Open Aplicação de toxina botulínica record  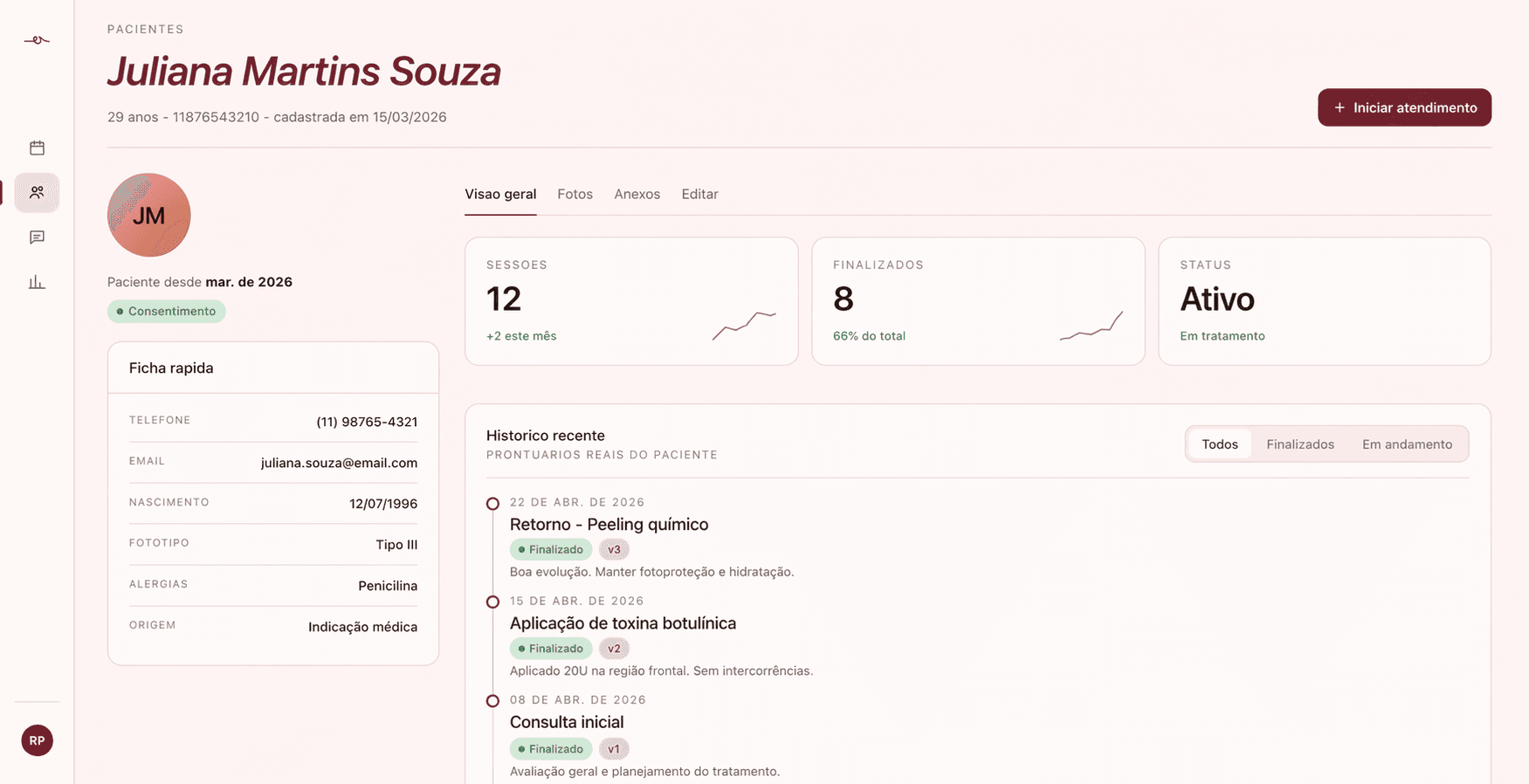(623, 623)
